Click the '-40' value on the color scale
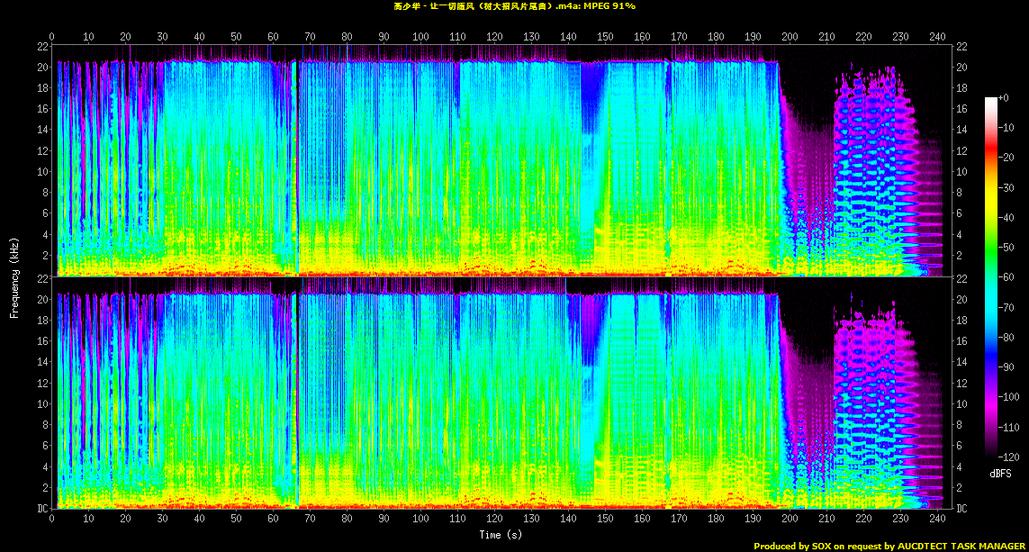1029x552 pixels. tap(1006, 217)
